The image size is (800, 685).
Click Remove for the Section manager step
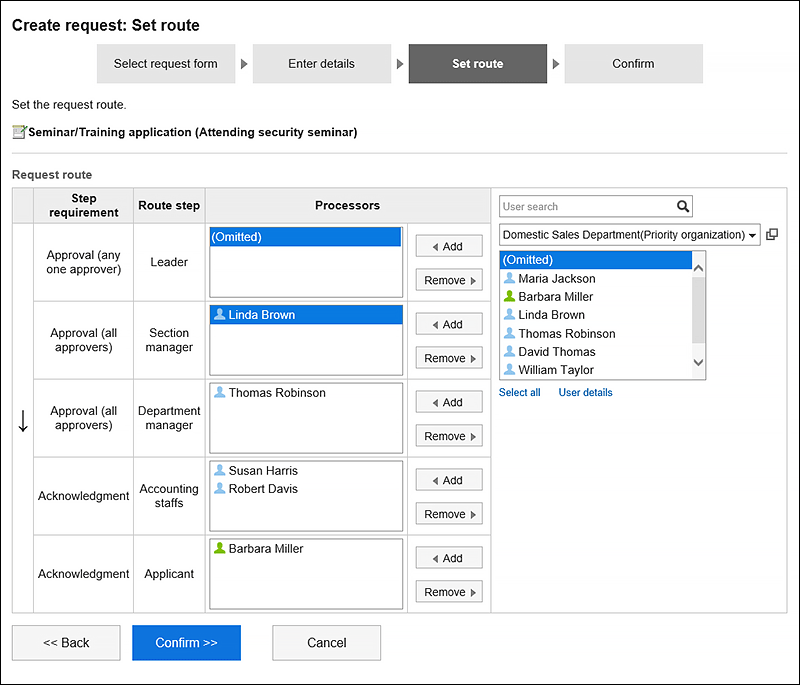[x=449, y=358]
